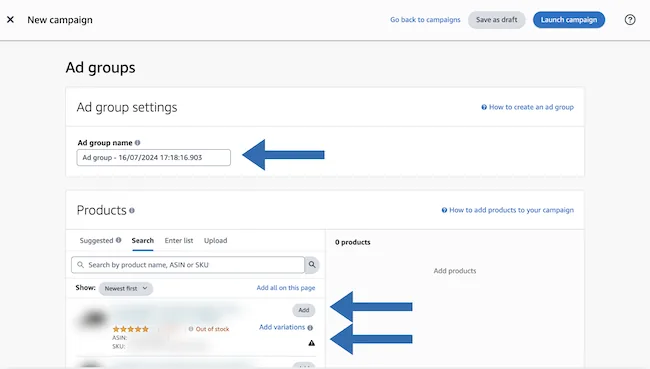650x369 pixels.
Task: Open the Upload tab
Action: click(216, 240)
